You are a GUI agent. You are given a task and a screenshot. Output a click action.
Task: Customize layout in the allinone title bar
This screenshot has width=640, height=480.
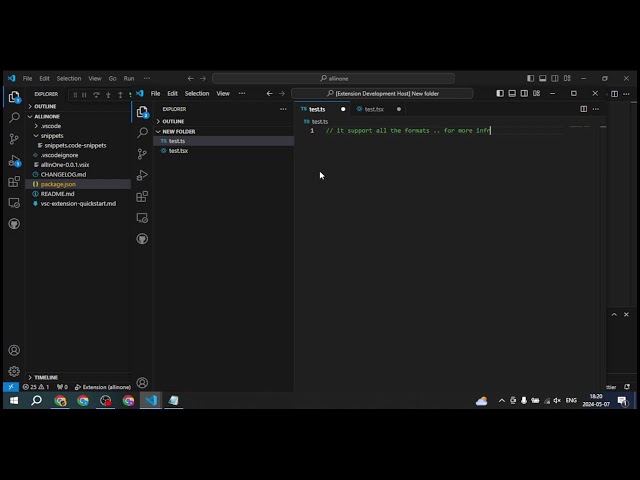[x=567, y=78]
